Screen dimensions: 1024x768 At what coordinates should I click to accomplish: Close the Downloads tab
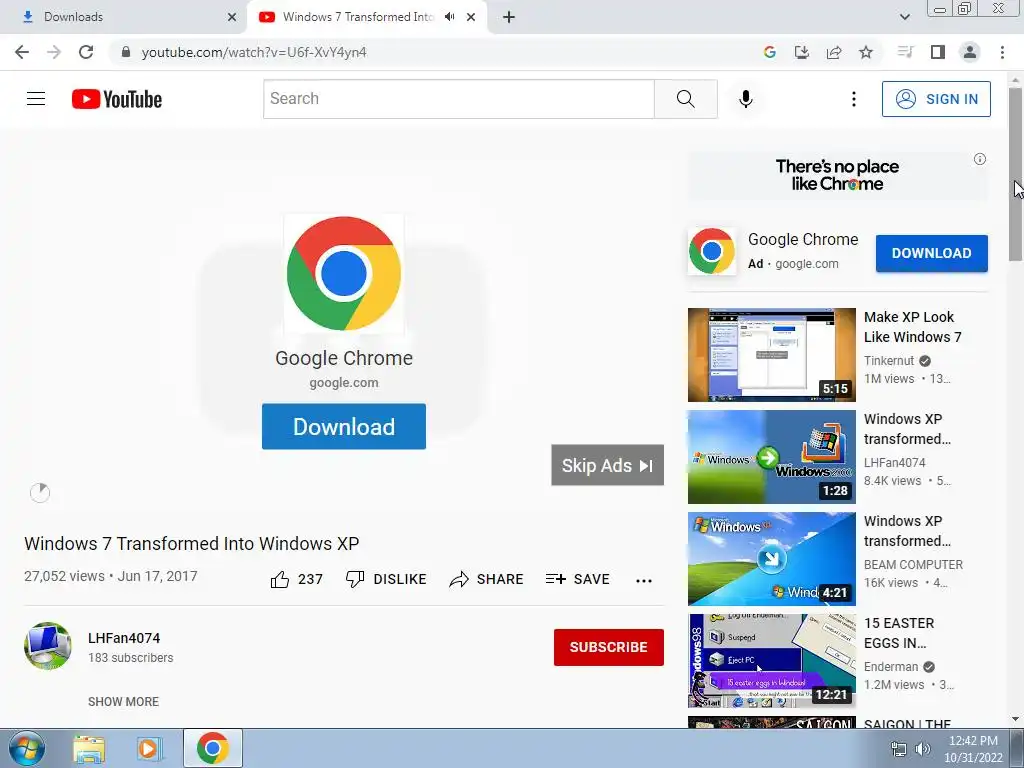click(x=232, y=17)
